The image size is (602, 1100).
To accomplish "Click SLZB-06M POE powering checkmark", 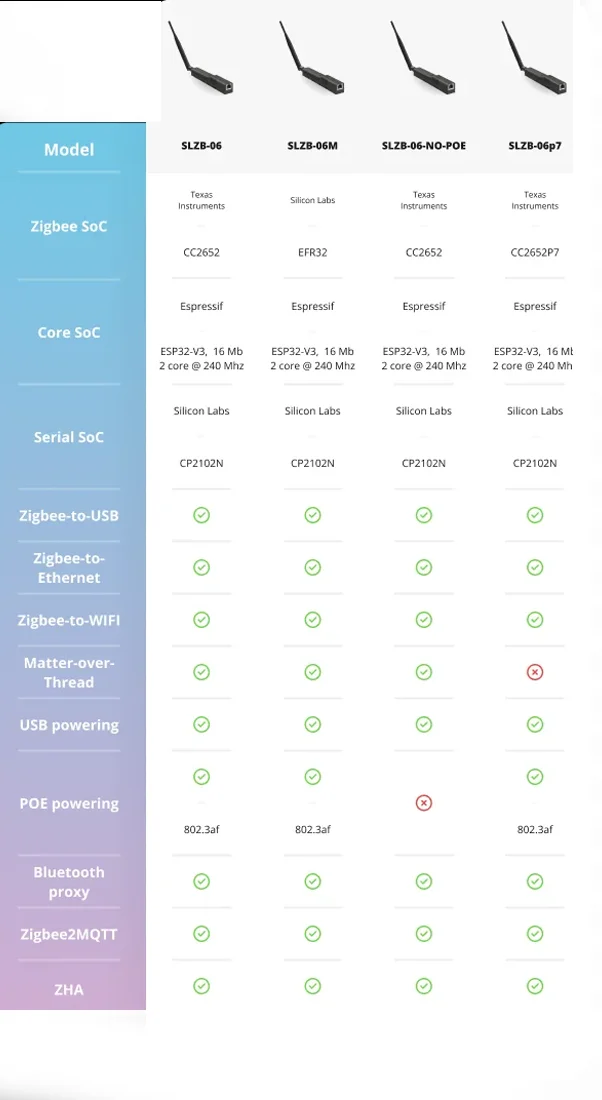I will pyautogui.click(x=312, y=777).
